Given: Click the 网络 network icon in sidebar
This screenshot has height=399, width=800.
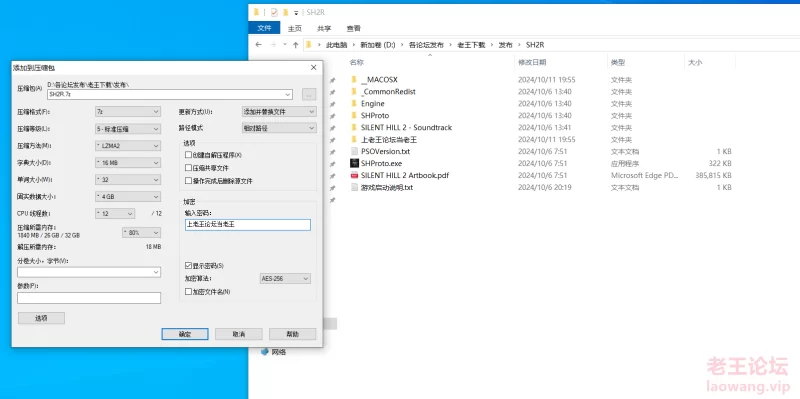Looking at the screenshot, I should pos(264,352).
